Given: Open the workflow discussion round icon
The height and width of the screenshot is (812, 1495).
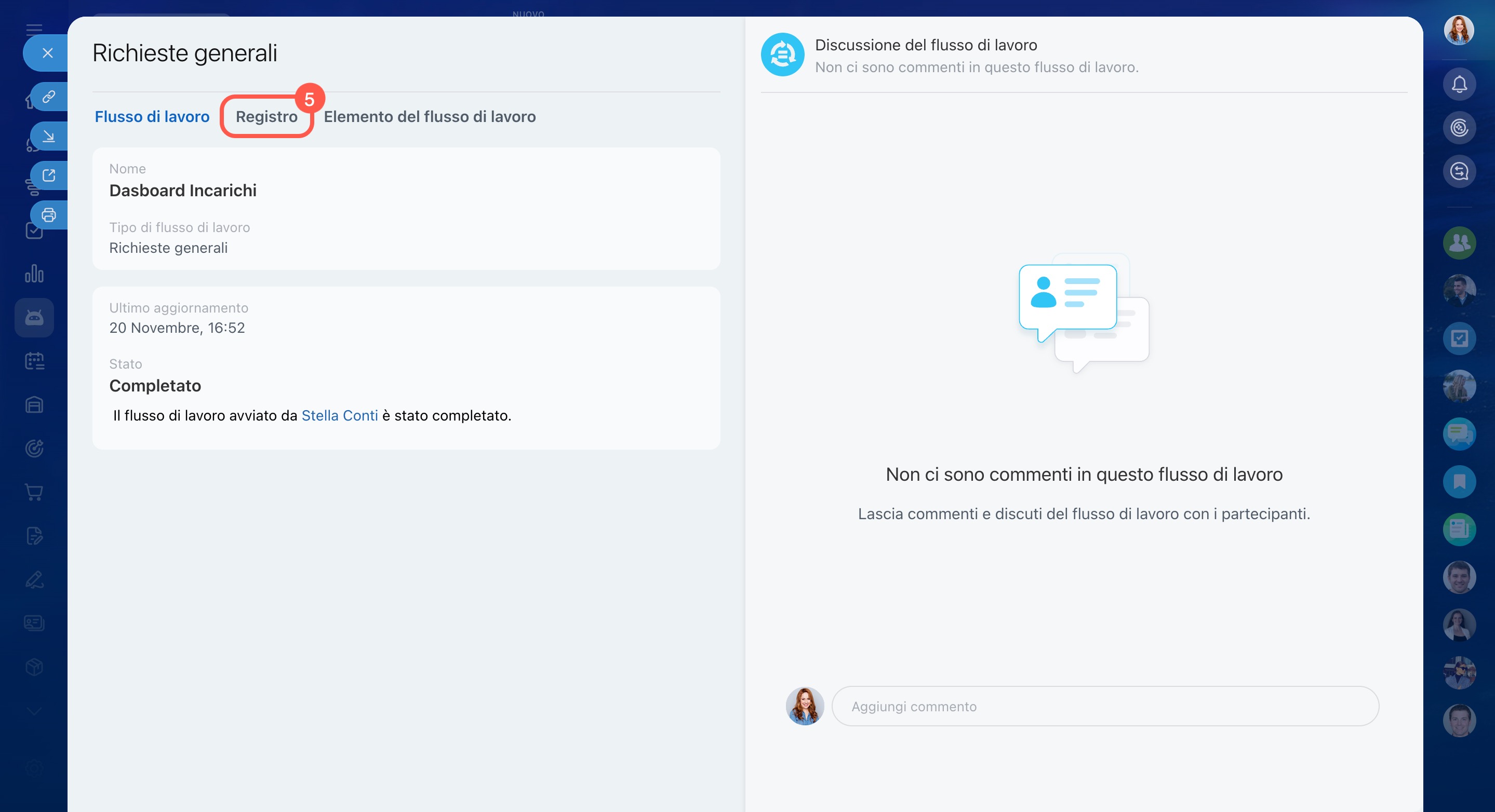Looking at the screenshot, I should (782, 55).
